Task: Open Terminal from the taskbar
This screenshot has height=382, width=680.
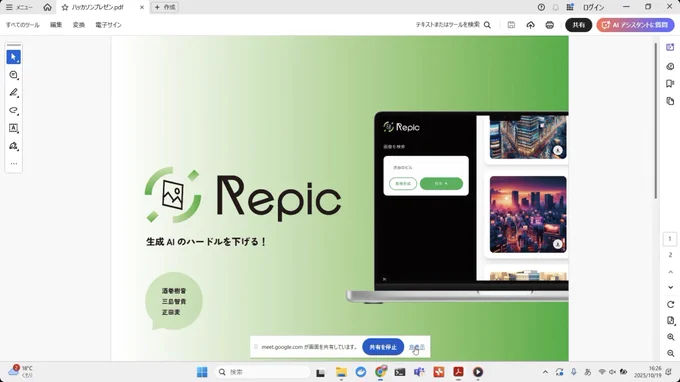Action: pyautogui.click(x=399, y=372)
